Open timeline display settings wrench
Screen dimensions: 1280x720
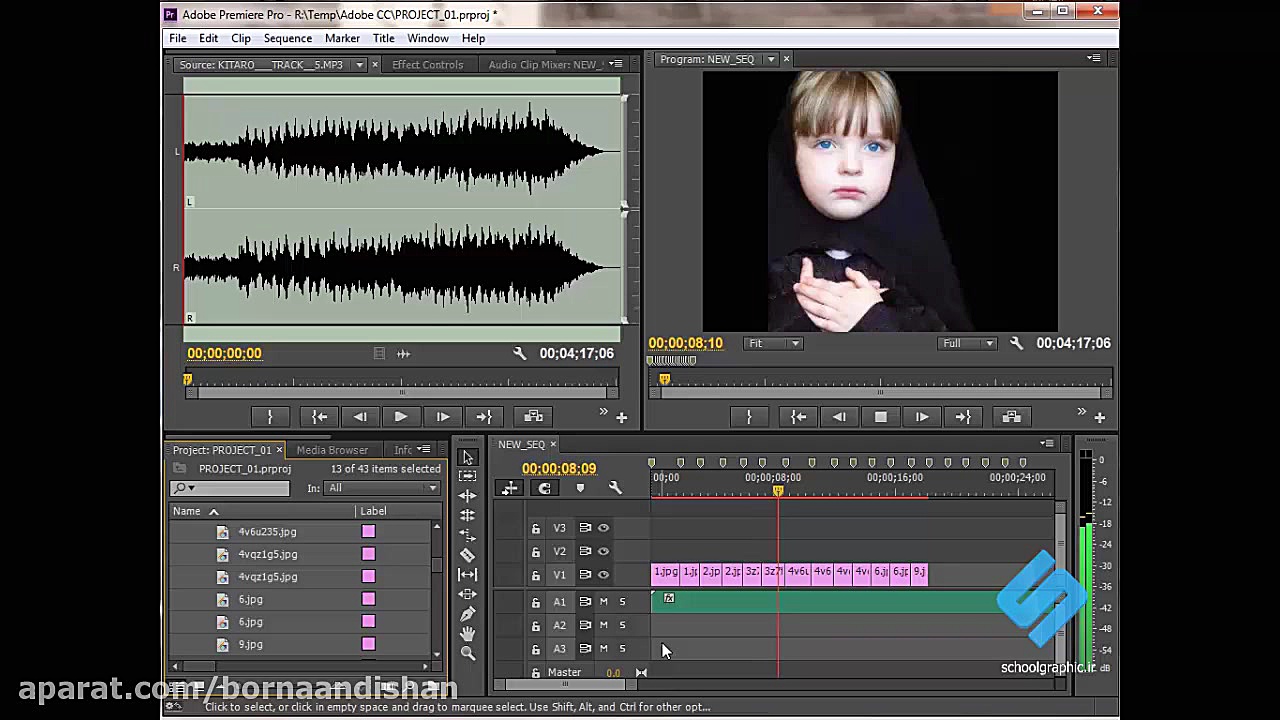click(615, 488)
